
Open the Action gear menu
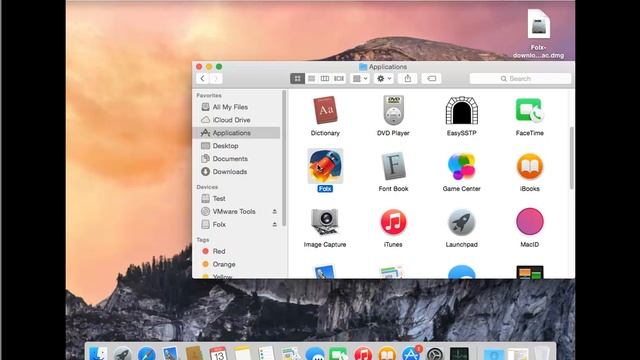[x=384, y=78]
